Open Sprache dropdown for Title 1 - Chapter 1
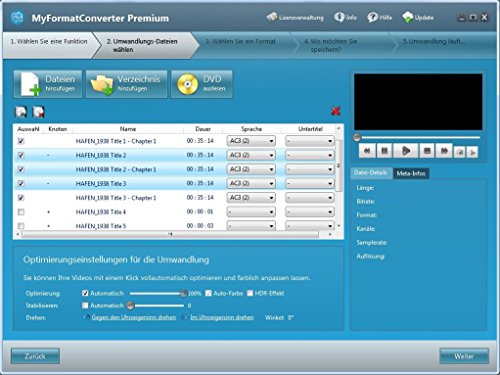This screenshot has height=375, width=500. [251, 141]
